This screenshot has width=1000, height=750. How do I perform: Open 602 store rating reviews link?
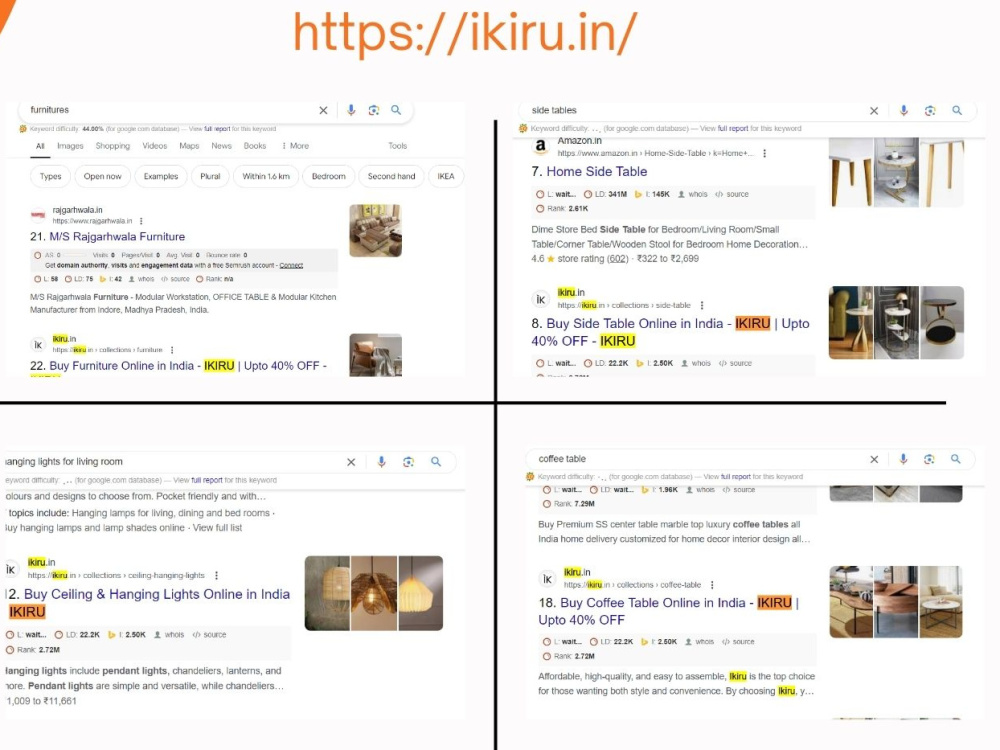617,259
